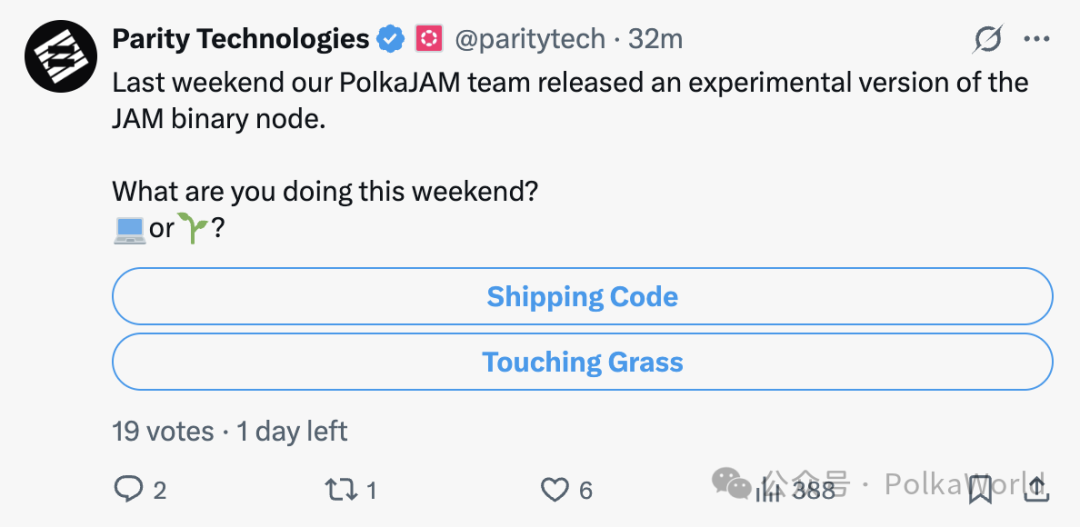
Task: Bookmark the post with the bookmark icon
Action: coord(980,488)
